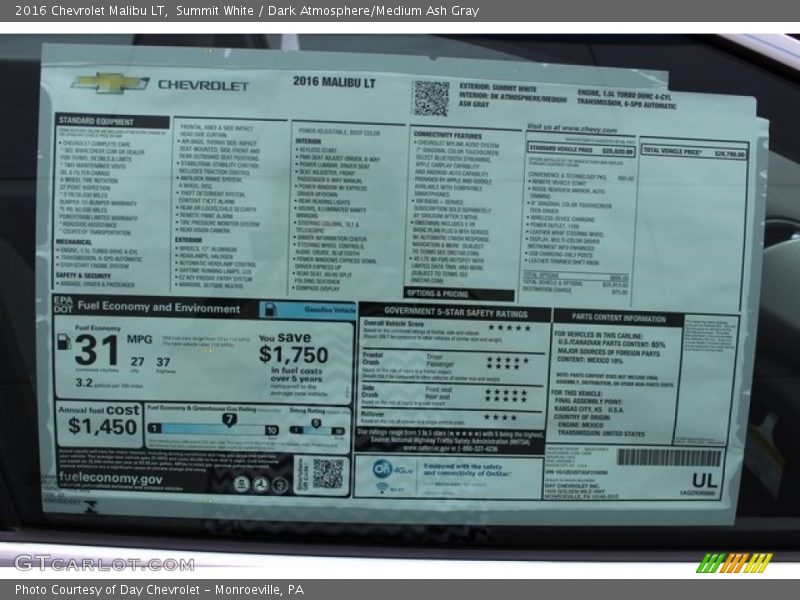Click the barcode above the UL code
The height and width of the screenshot is (600, 800).
(669, 457)
